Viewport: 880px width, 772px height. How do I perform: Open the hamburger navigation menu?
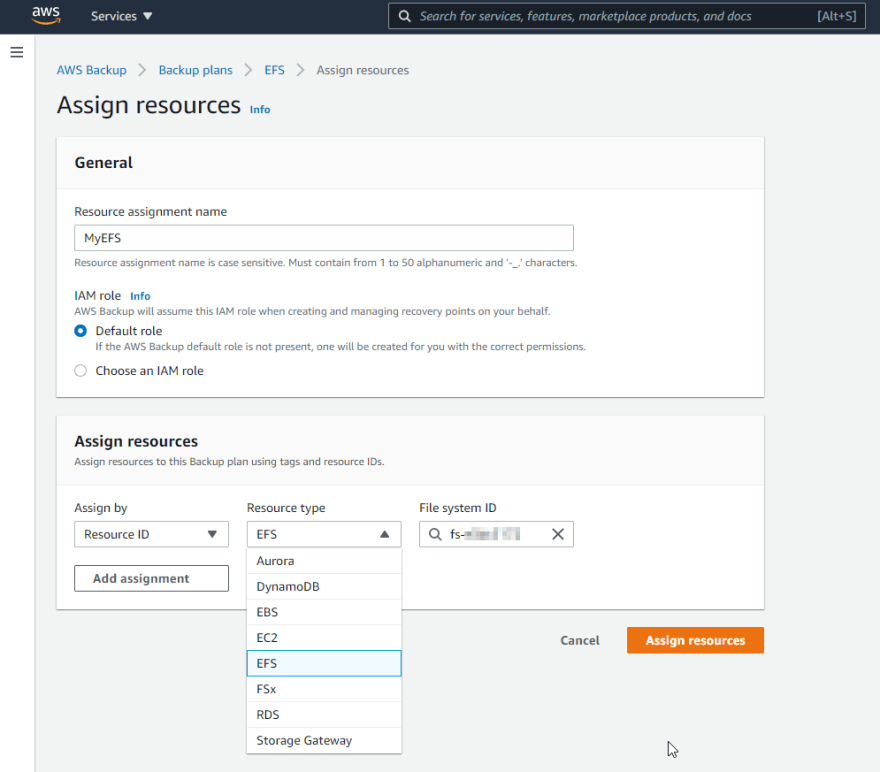coord(17,52)
